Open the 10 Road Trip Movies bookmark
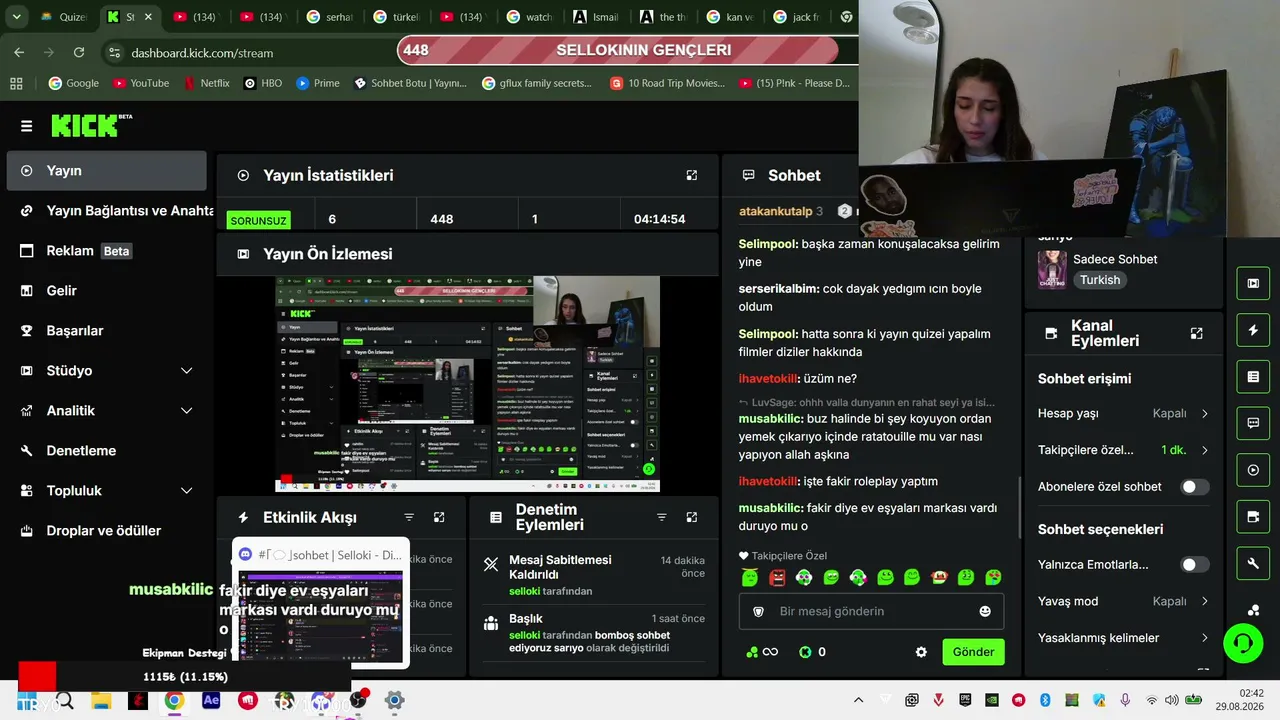This screenshot has height=720, width=1280. pyautogui.click(x=668, y=83)
